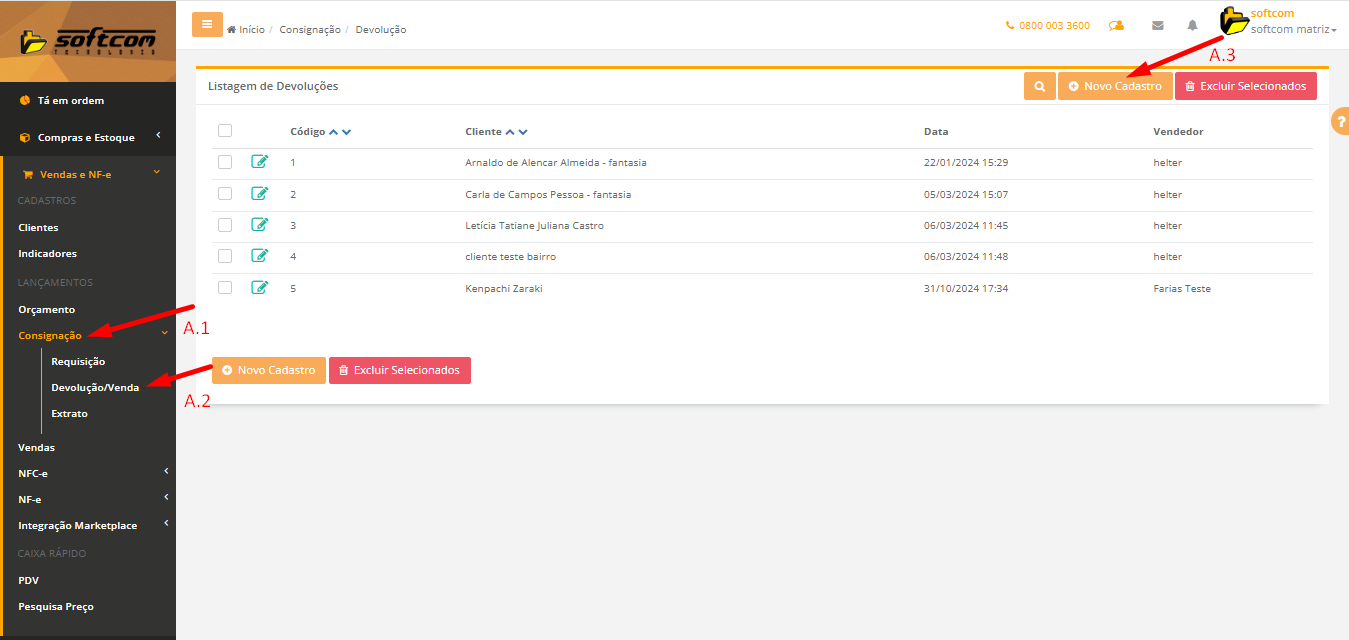Expand the NFC-e sidebar submenu

click(90, 473)
